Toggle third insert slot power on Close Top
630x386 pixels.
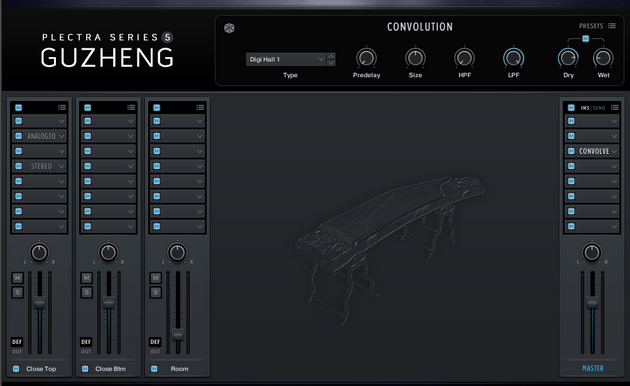pos(18,151)
